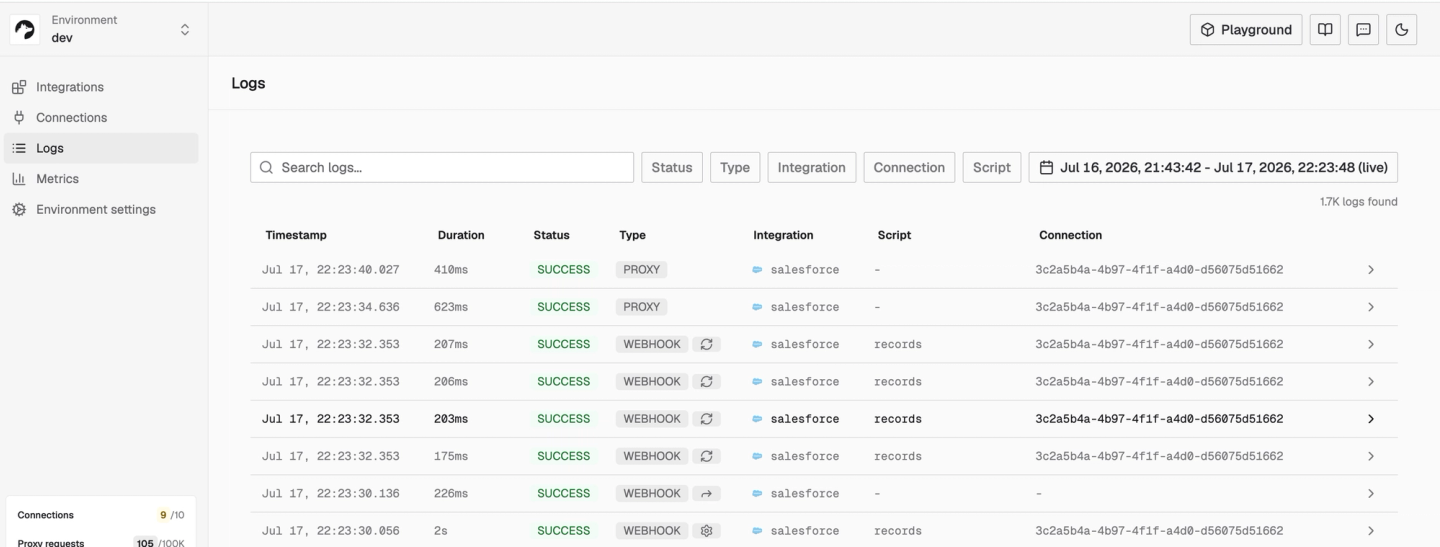This screenshot has width=1440, height=547.
Task: Click the Connection column header
Action: coord(1070,235)
